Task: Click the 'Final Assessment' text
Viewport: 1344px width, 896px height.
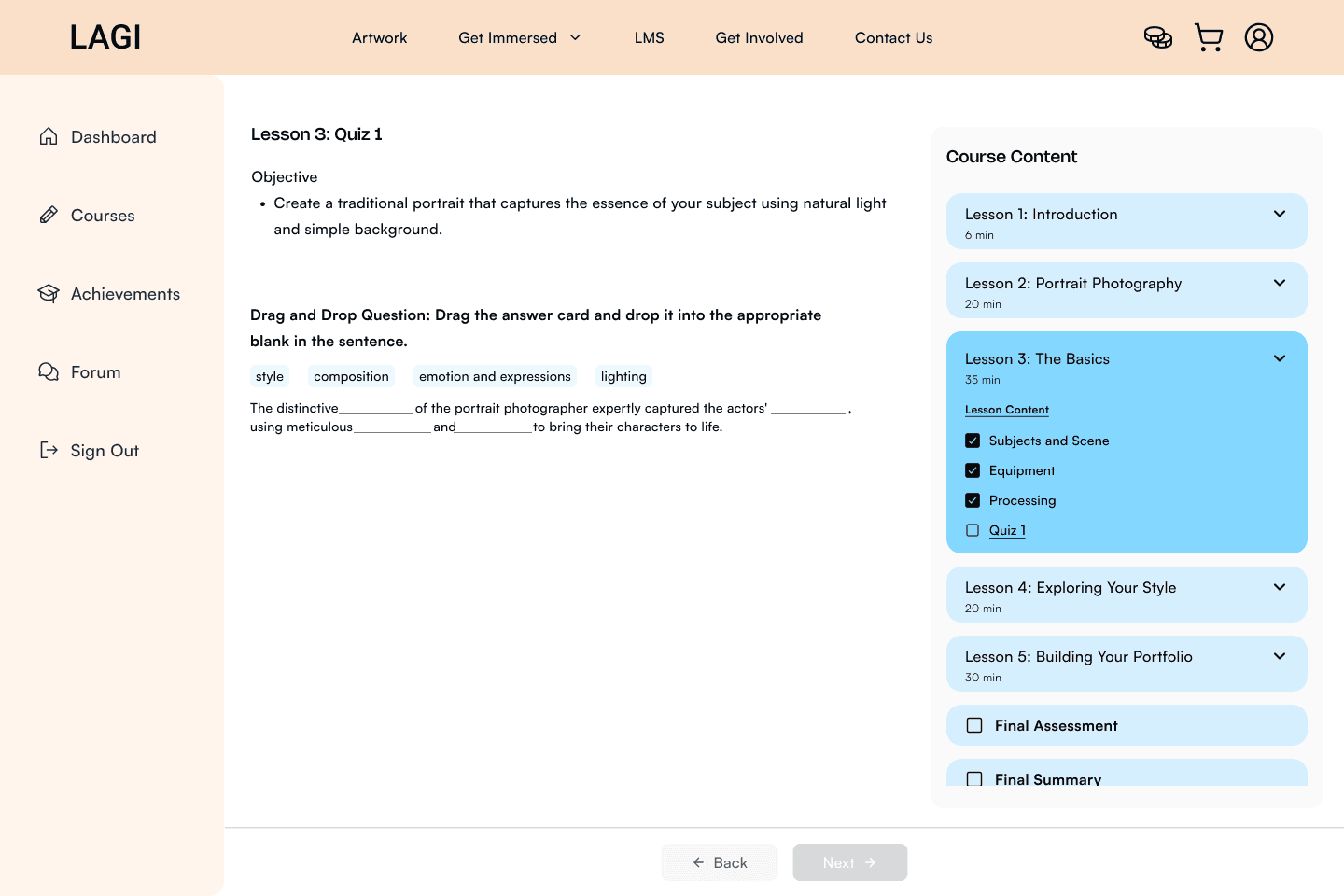Action: tap(1056, 725)
